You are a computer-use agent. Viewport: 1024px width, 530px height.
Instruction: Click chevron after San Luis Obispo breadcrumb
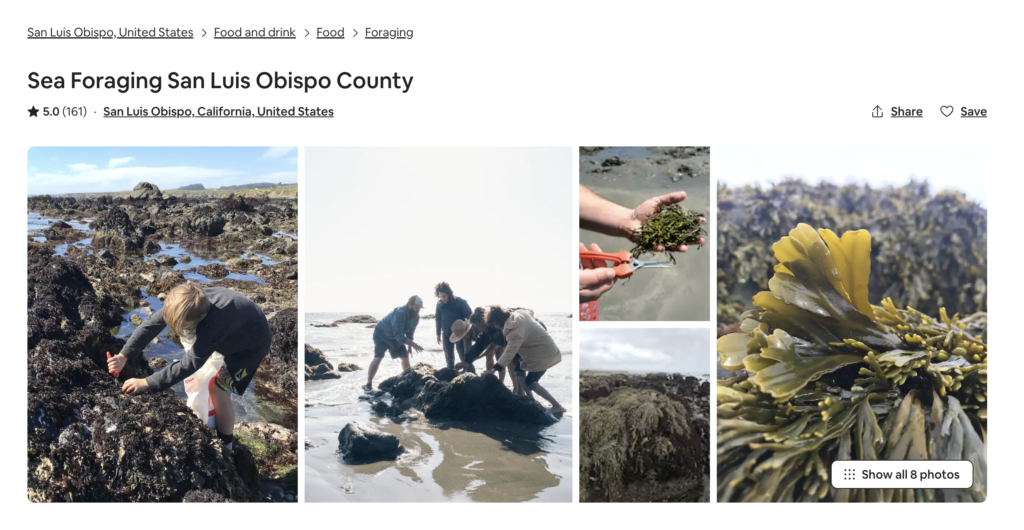pos(204,33)
